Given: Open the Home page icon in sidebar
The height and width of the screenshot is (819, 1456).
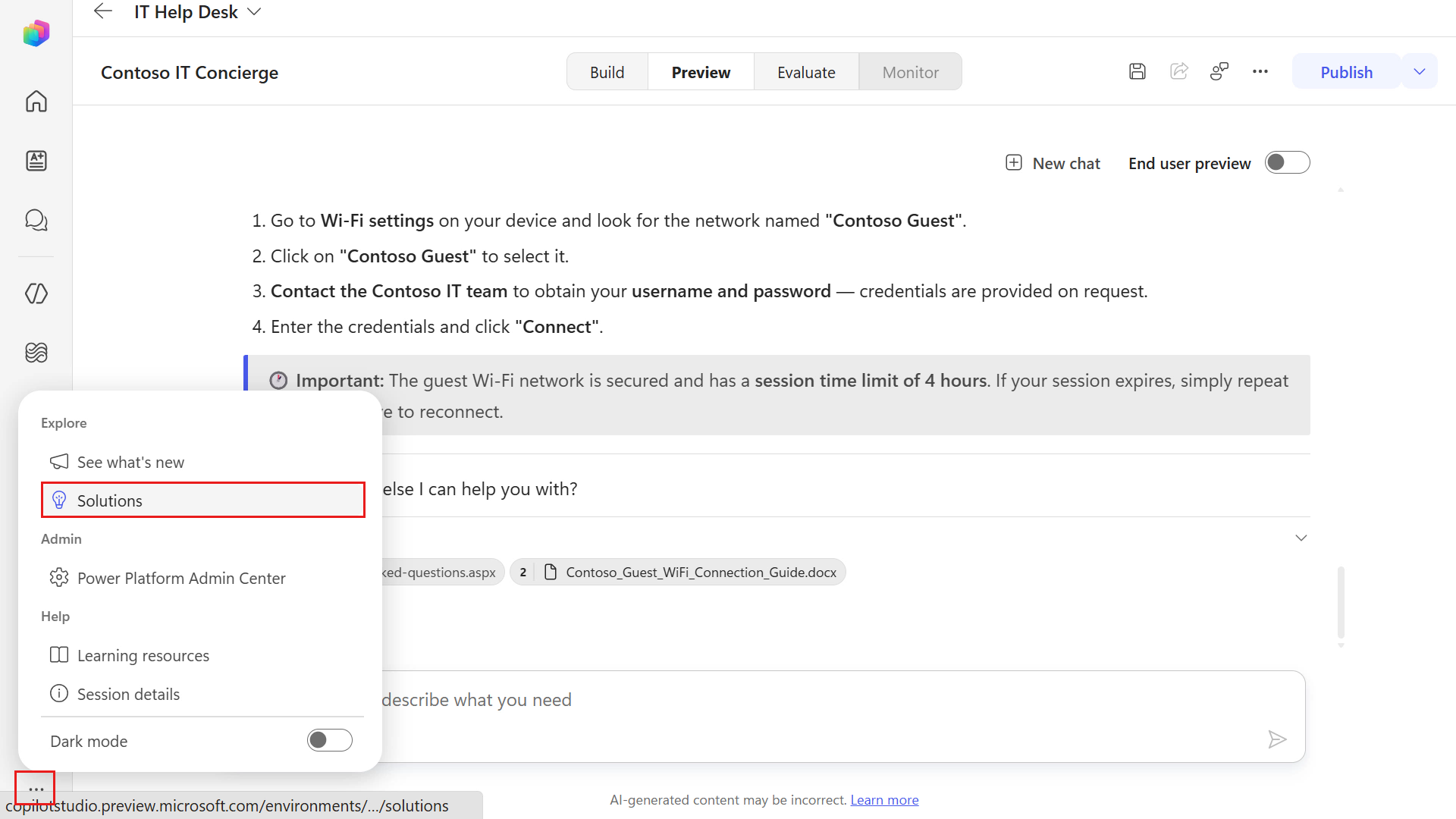Looking at the screenshot, I should point(36,101).
